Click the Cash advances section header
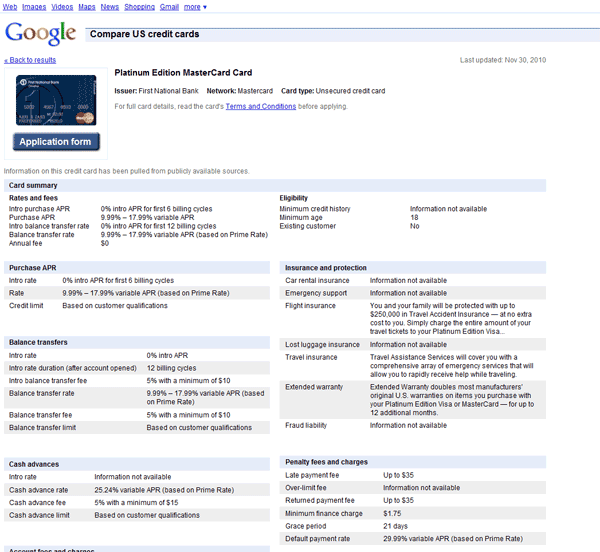 [137, 464]
